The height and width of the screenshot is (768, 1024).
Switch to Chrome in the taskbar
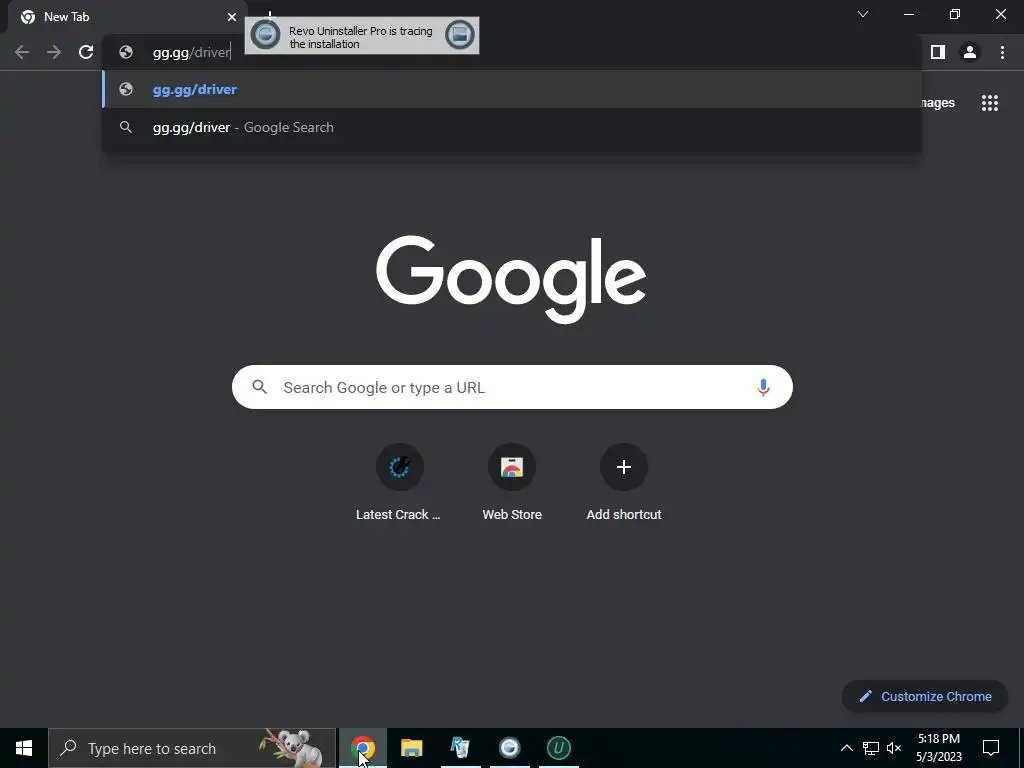click(x=362, y=748)
